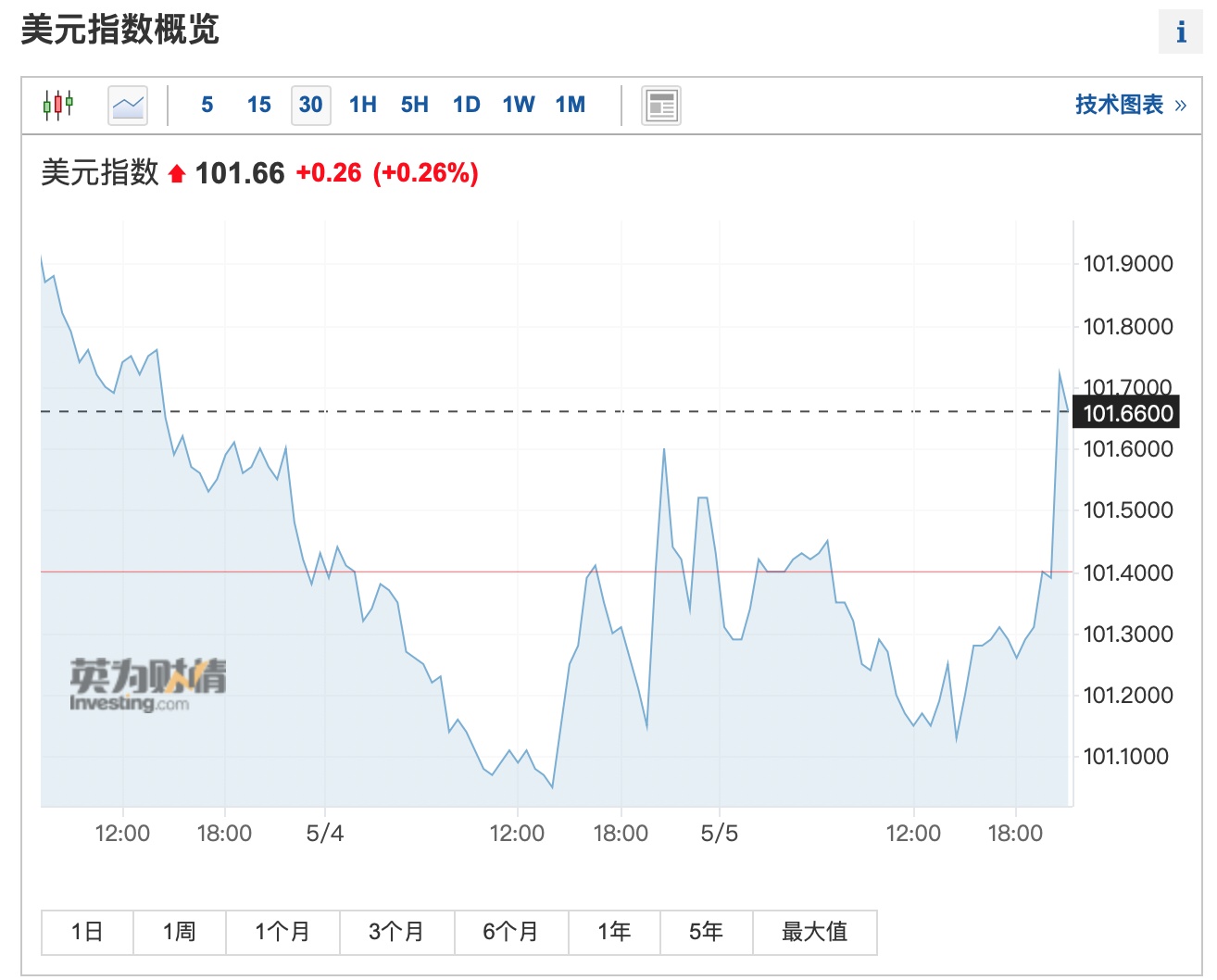1217x980 pixels.
Task: Select the 30 minute interval
Action: click(x=311, y=105)
